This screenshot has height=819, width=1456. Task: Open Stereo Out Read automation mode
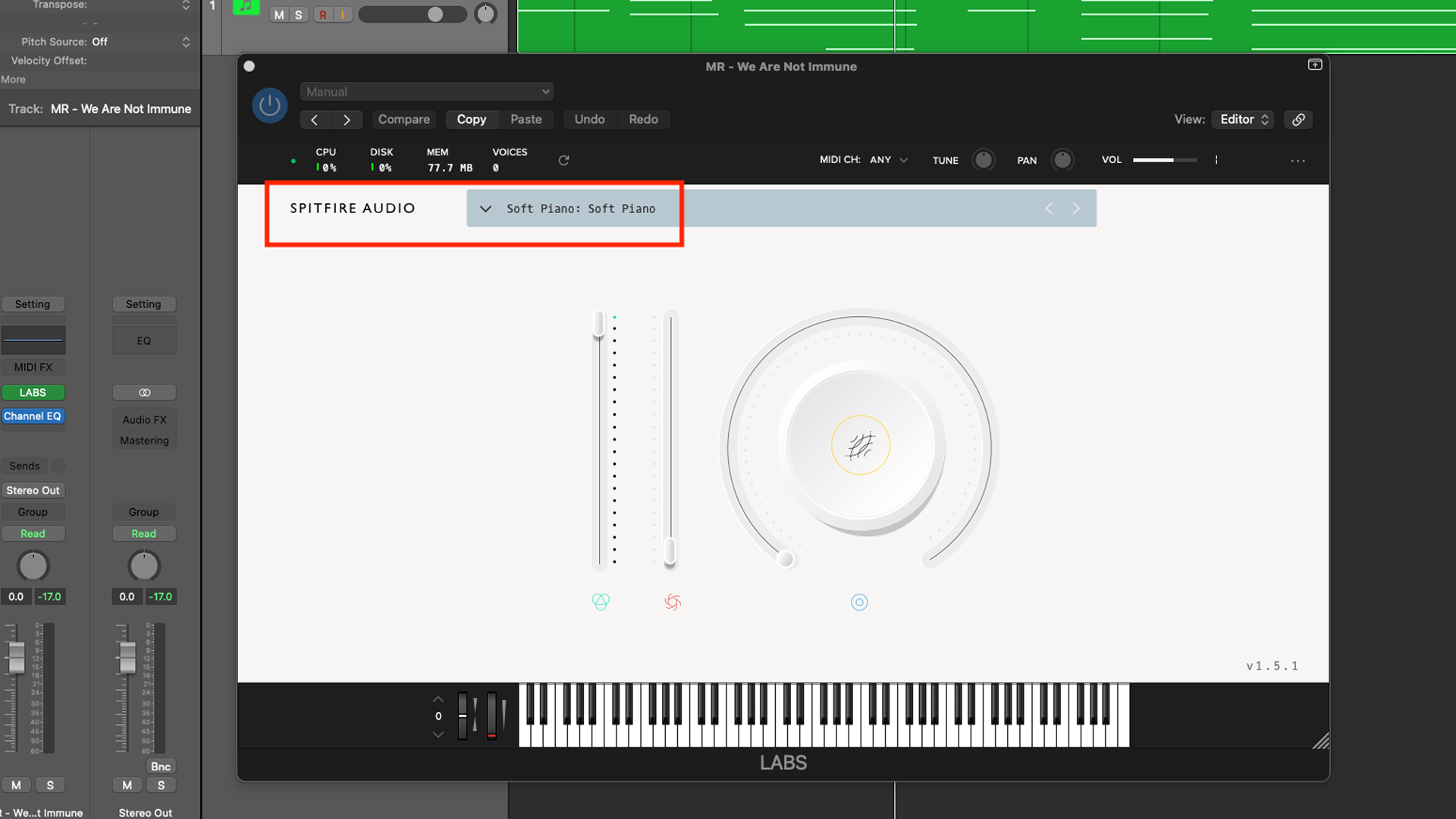click(143, 534)
